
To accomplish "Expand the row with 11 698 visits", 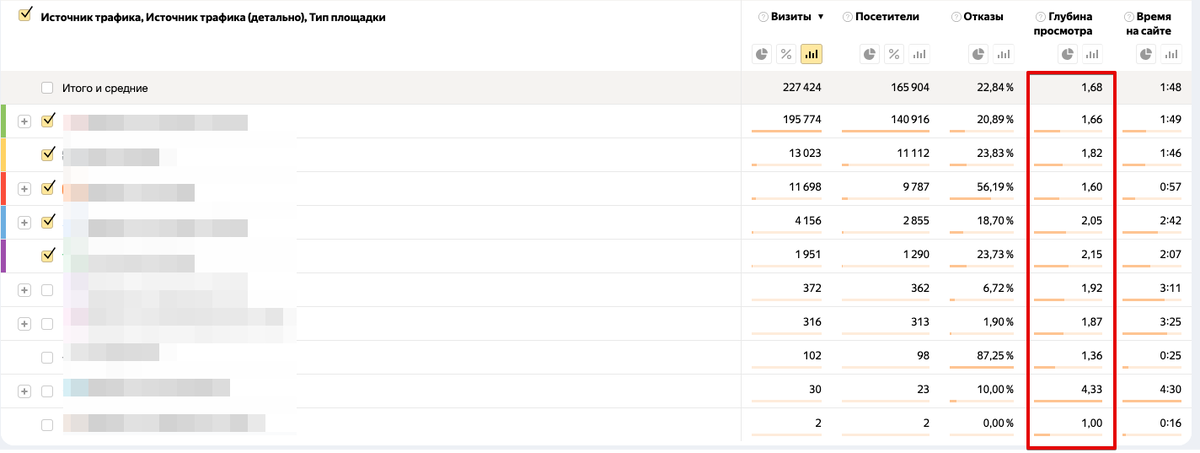I will (25, 189).
